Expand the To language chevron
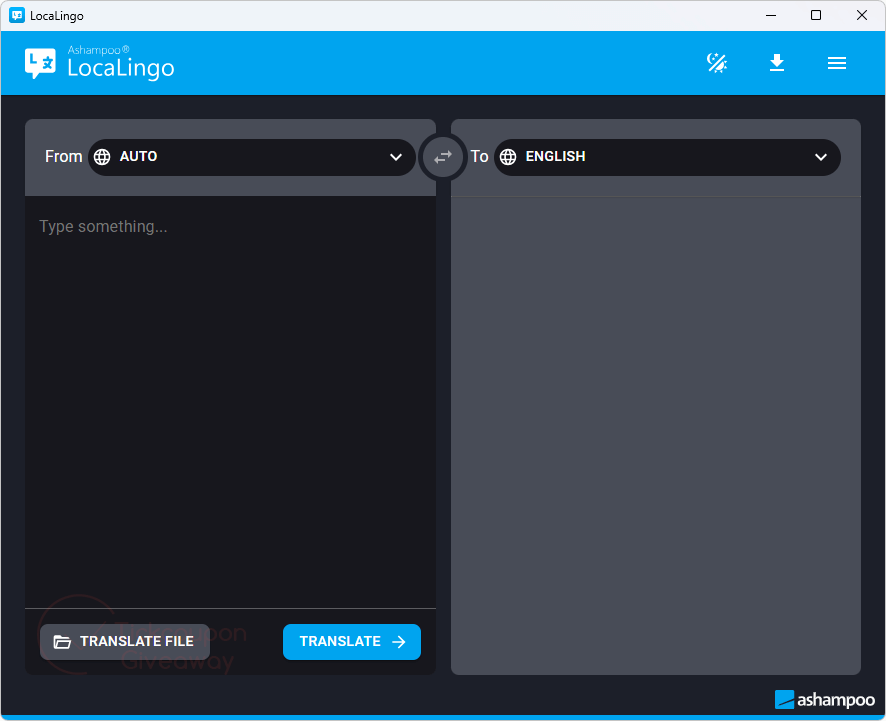Image resolution: width=886 pixels, height=721 pixels. [x=821, y=157]
